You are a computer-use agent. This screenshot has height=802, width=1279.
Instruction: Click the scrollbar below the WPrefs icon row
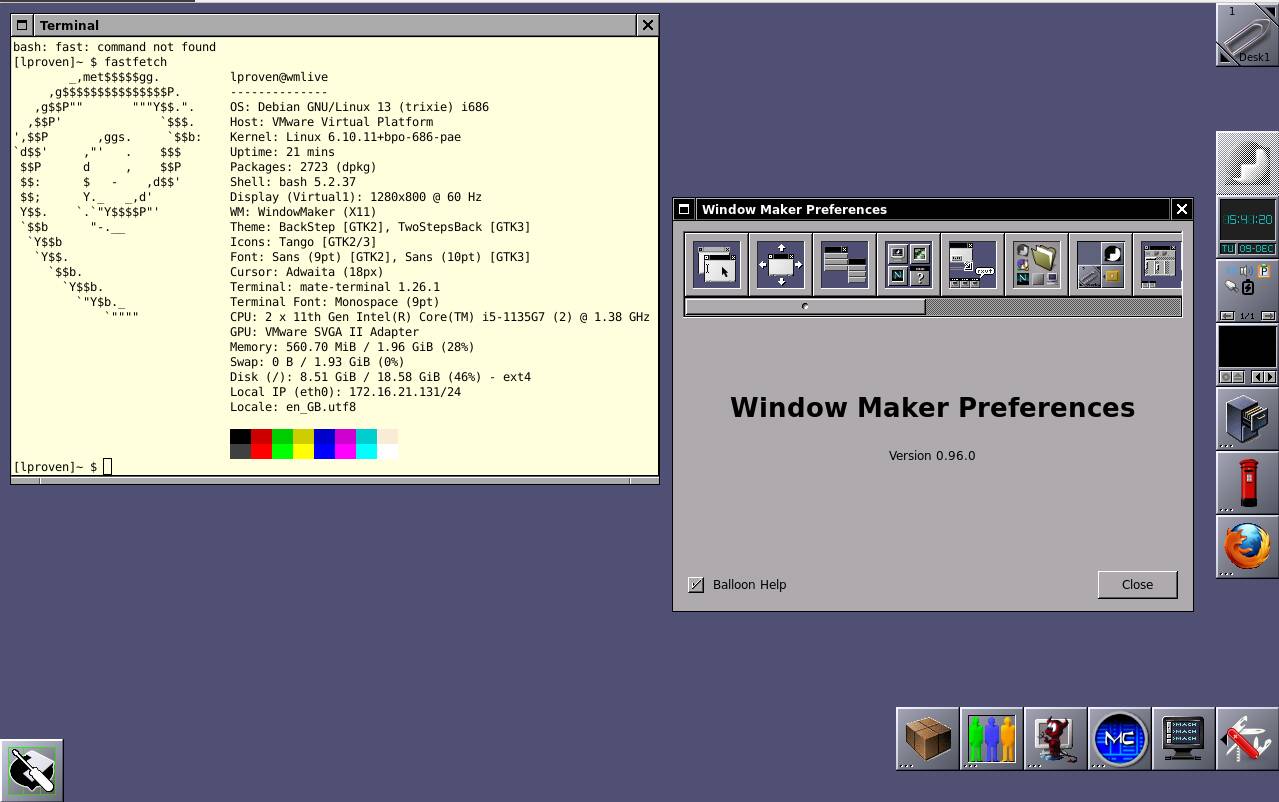pyautogui.click(x=805, y=306)
